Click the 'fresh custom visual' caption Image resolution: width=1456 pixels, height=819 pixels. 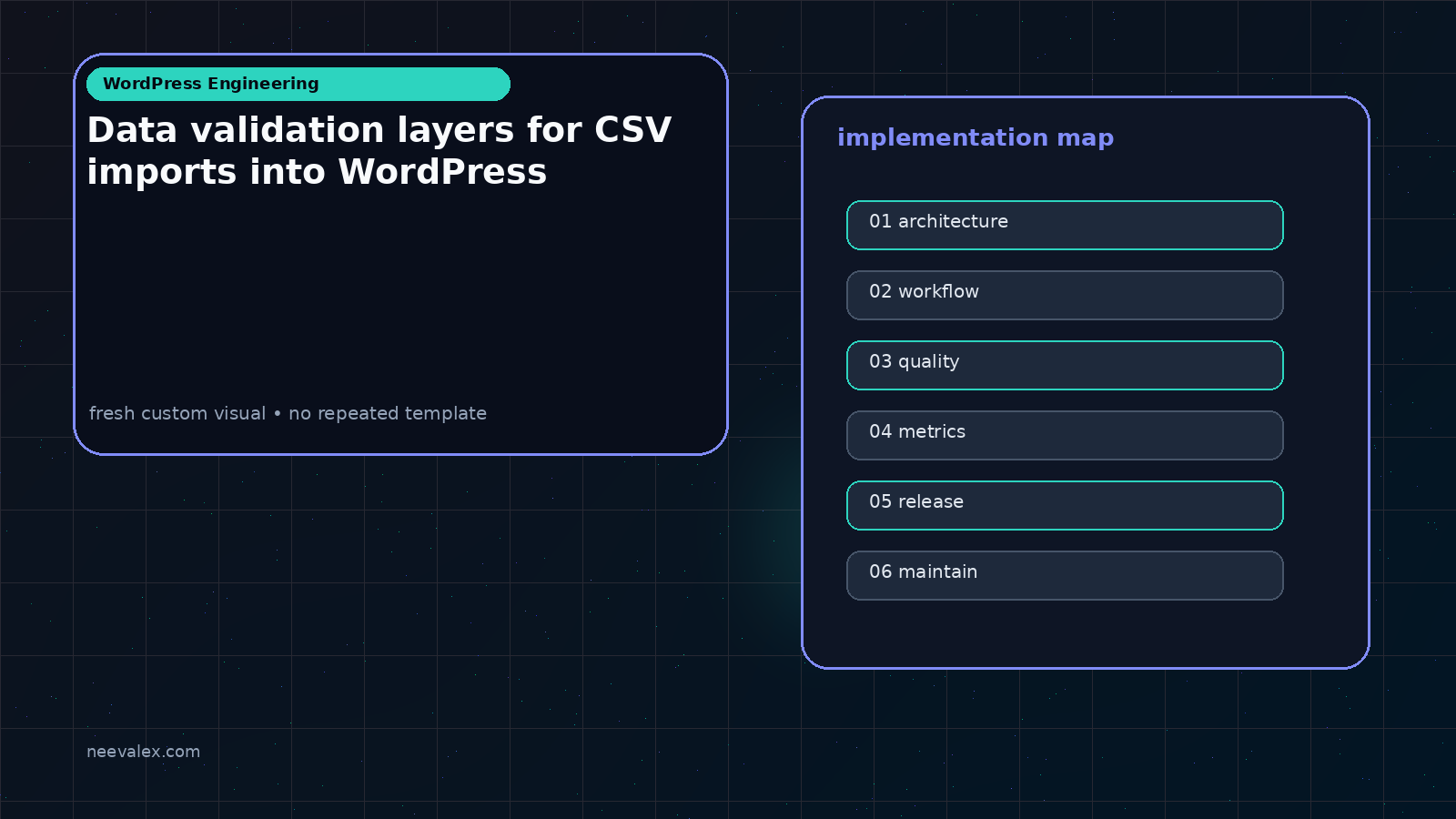tap(177, 413)
